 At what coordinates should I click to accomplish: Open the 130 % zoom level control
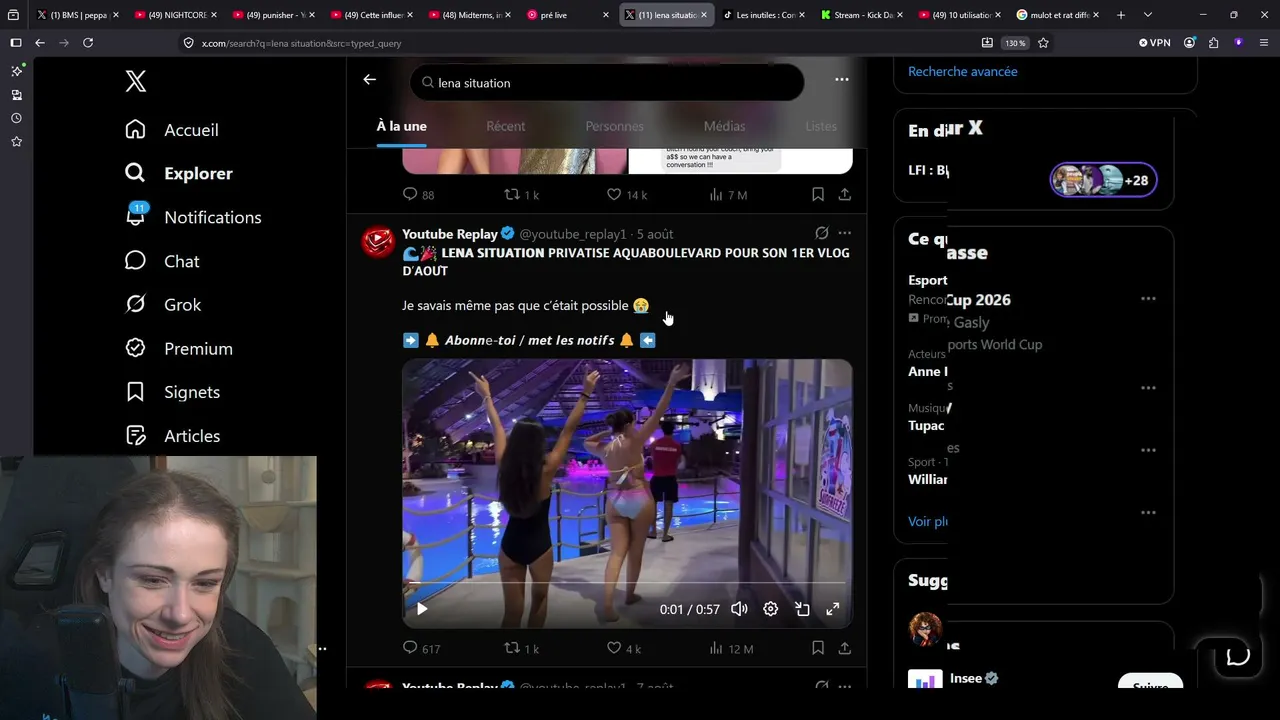1015,43
